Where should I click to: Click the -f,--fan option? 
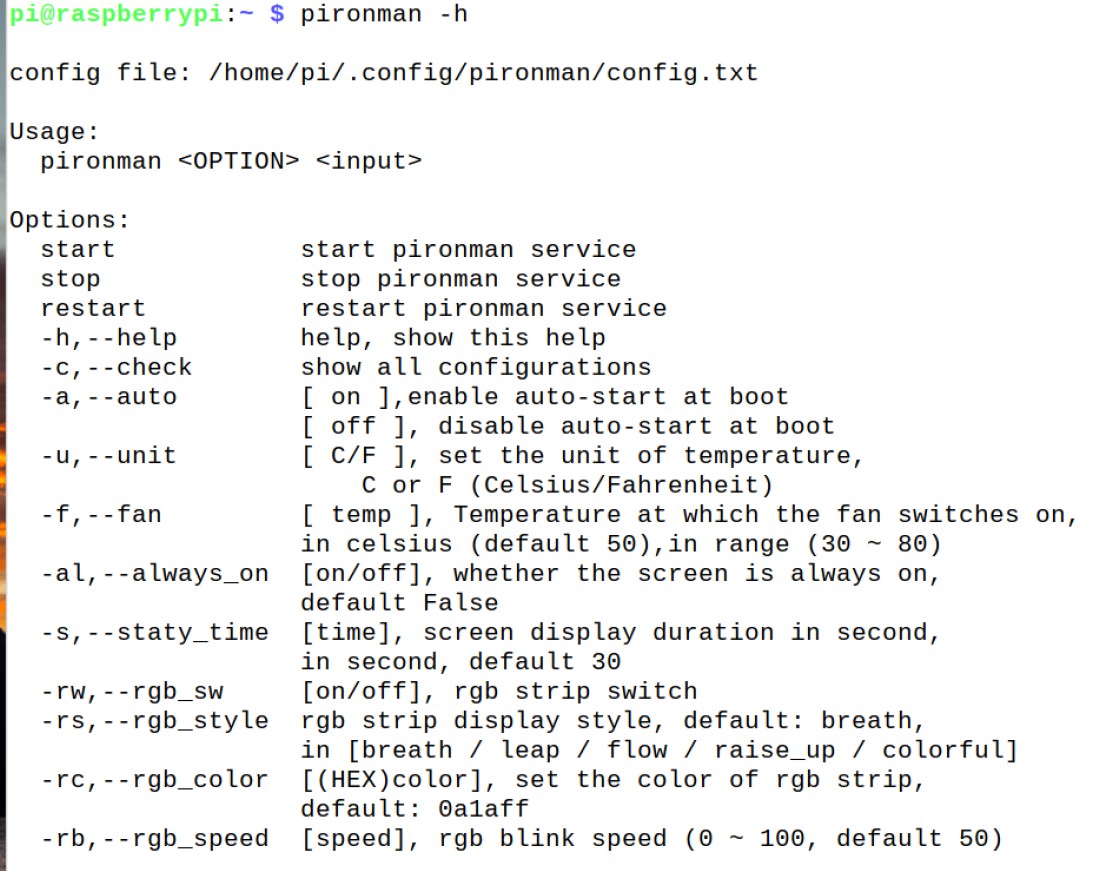pos(101,514)
